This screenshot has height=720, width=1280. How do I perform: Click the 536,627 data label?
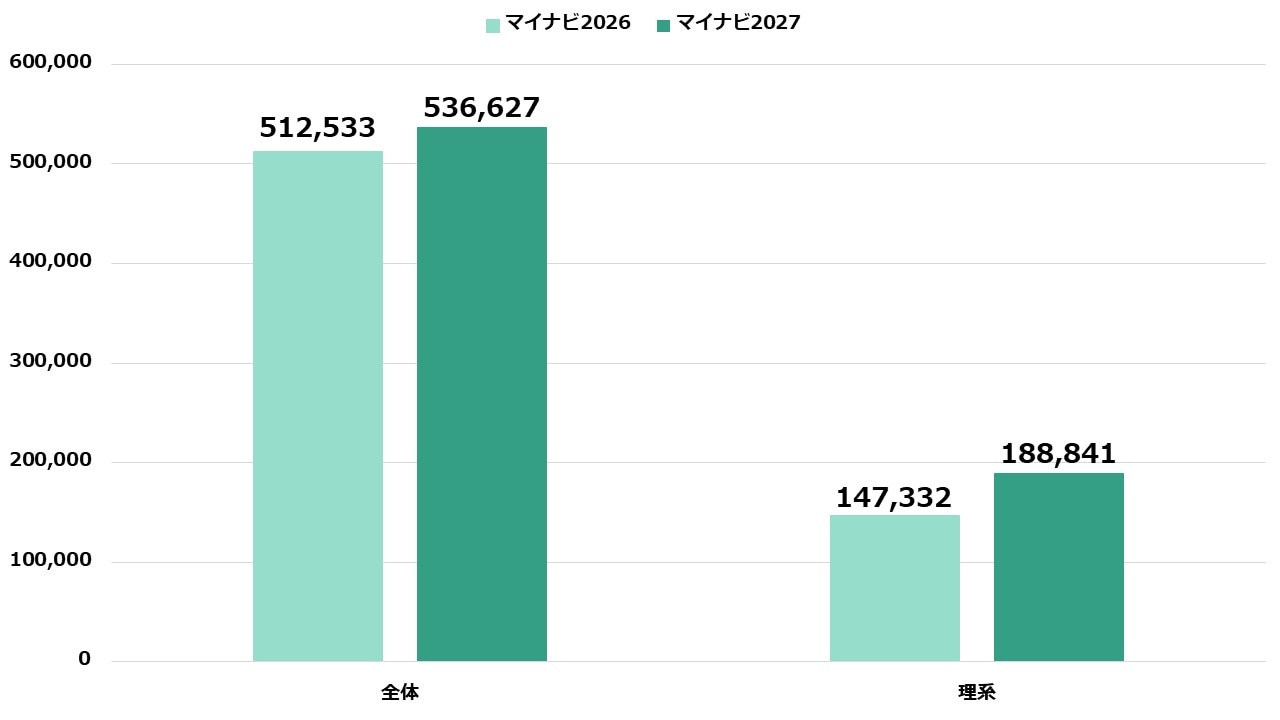point(482,107)
